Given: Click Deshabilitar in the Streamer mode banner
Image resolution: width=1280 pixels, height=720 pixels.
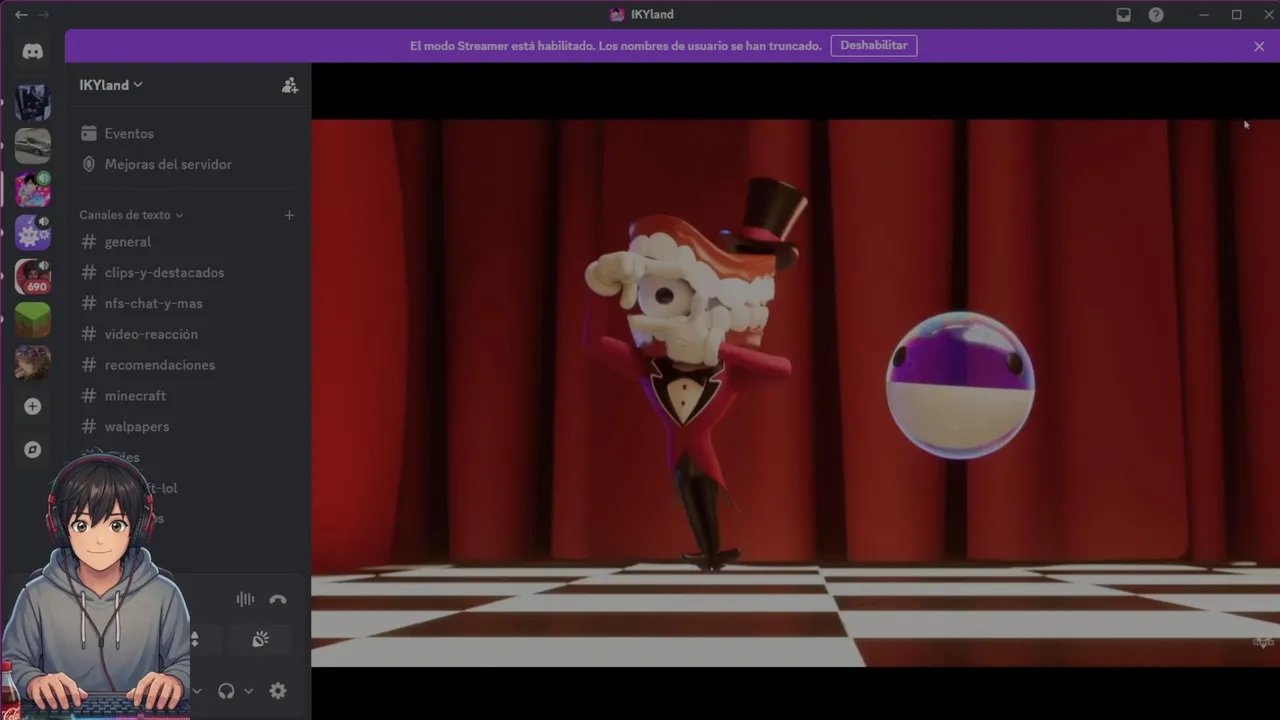Looking at the screenshot, I should [874, 46].
